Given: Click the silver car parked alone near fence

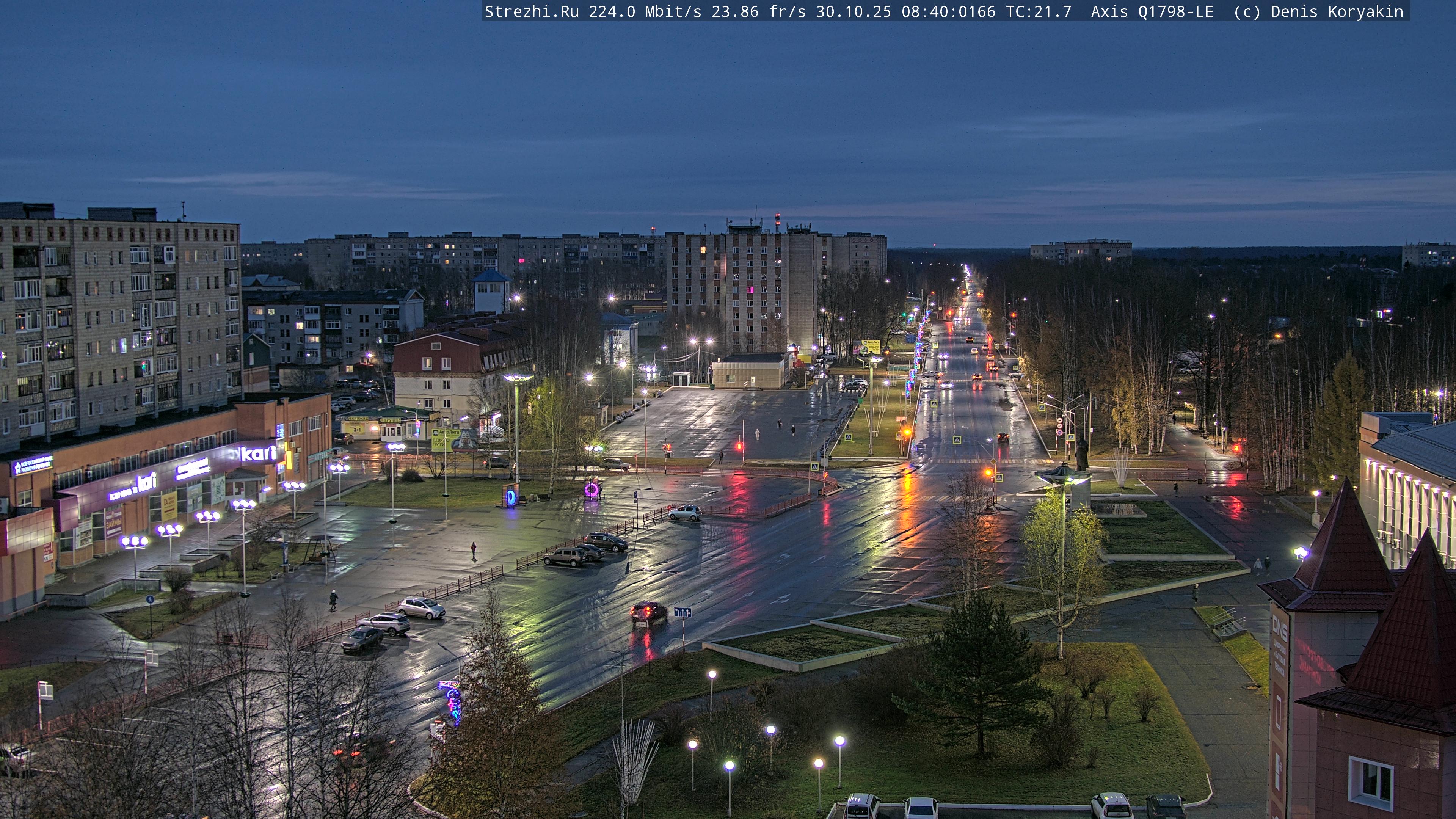Looking at the screenshot, I should [x=684, y=513].
